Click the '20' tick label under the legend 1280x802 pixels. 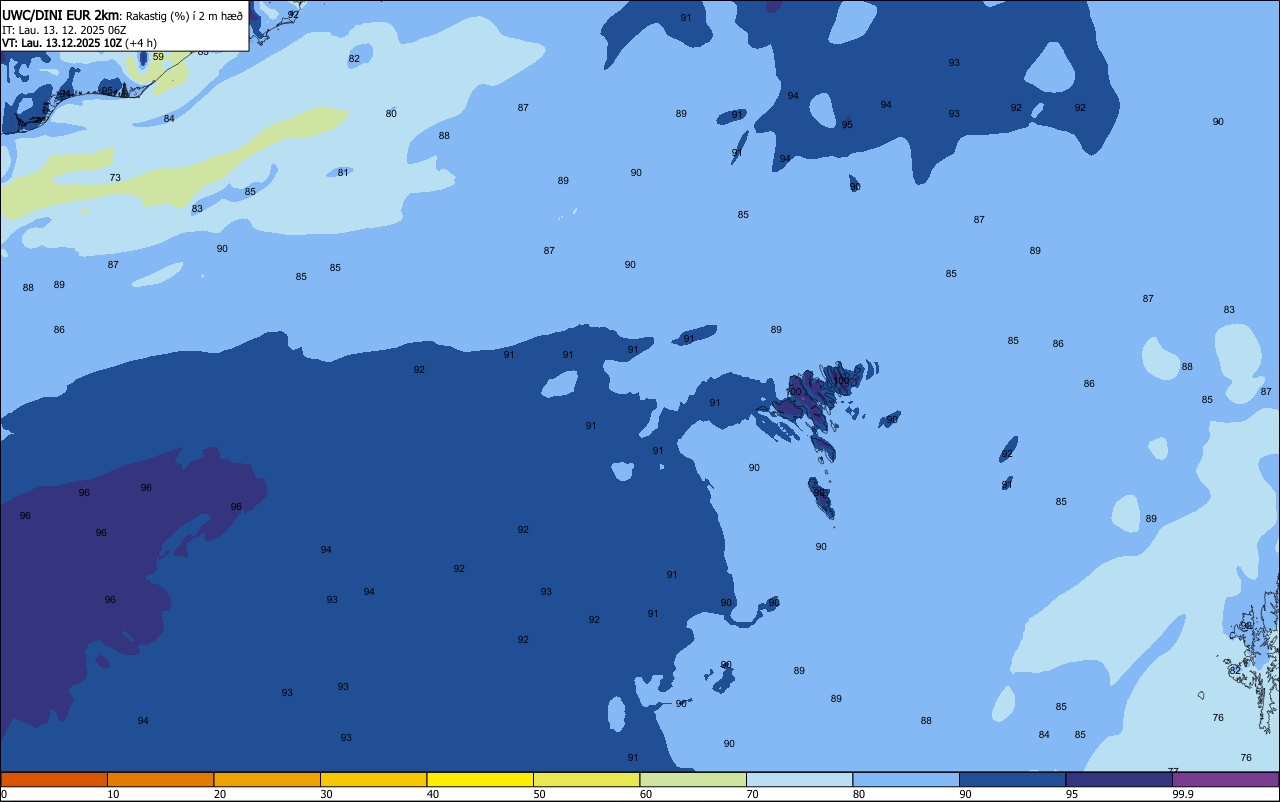220,794
